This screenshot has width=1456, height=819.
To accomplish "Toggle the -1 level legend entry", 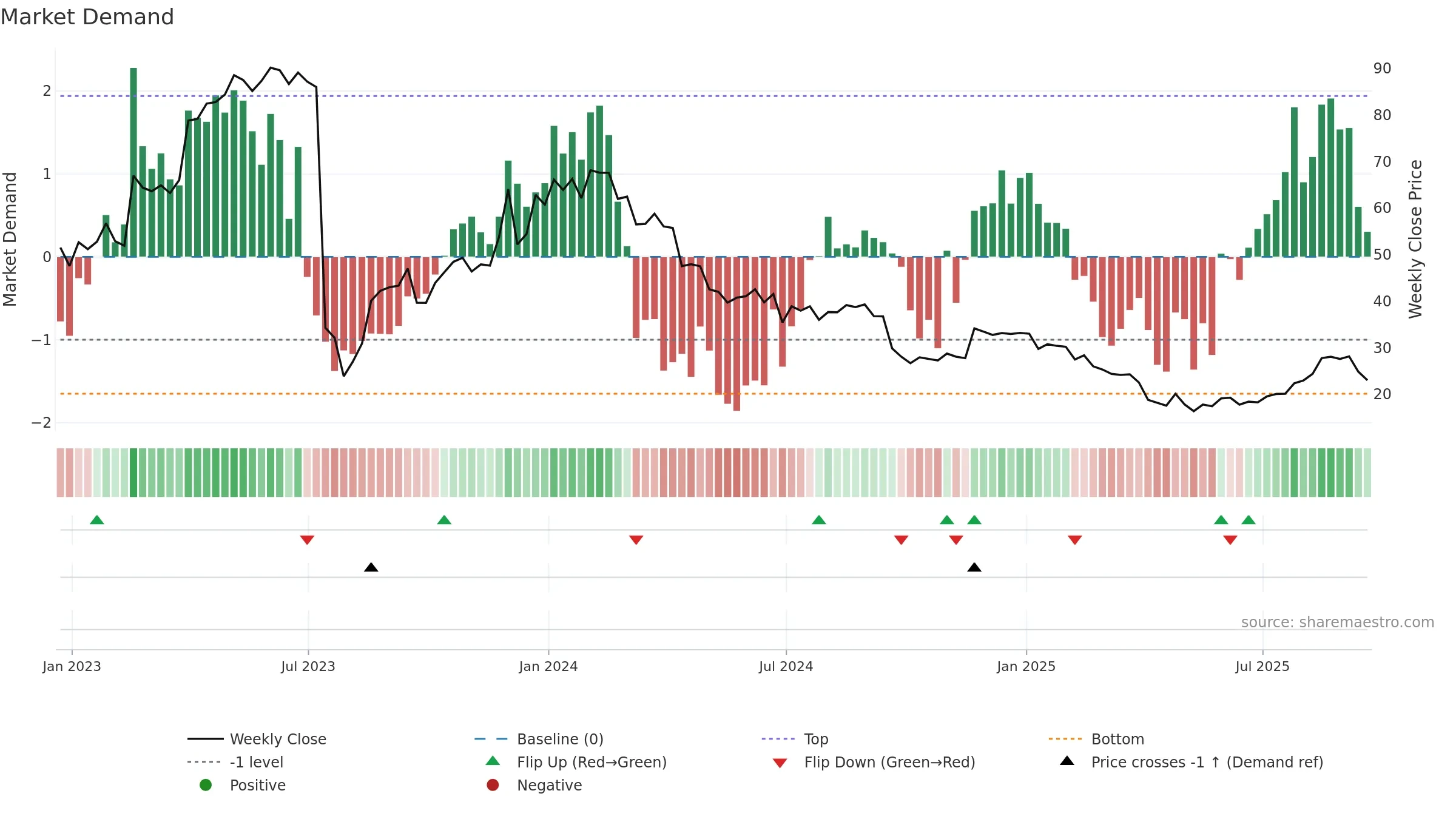I will 235,762.
